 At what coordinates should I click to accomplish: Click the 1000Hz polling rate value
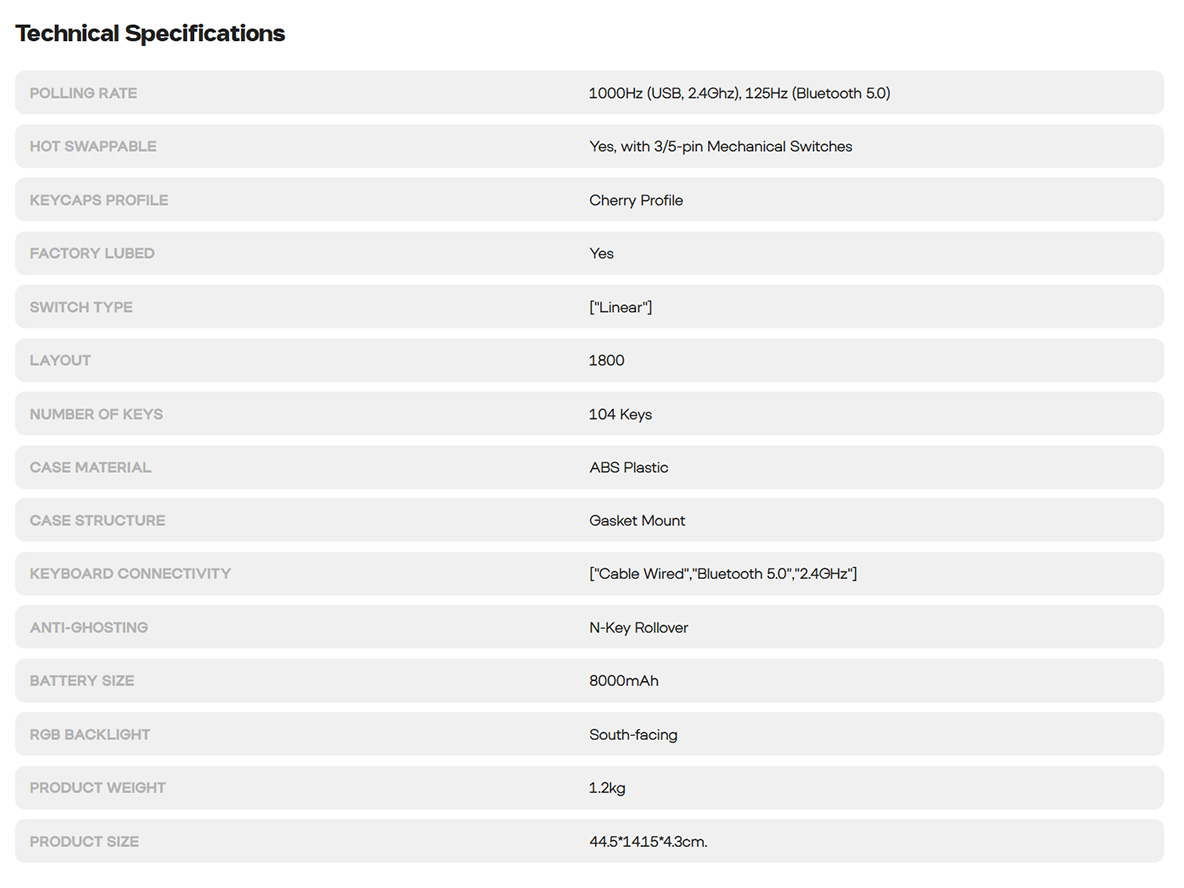point(739,93)
